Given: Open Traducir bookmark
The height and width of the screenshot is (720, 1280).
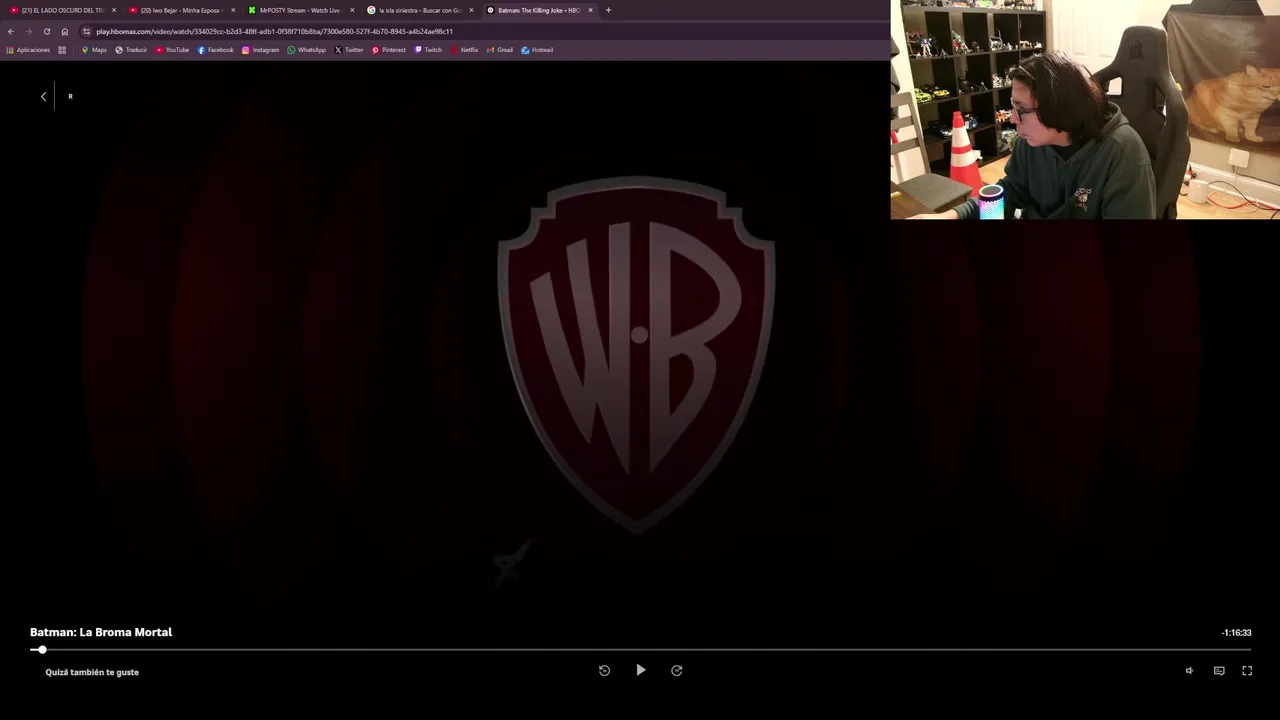Looking at the screenshot, I should coord(131,50).
